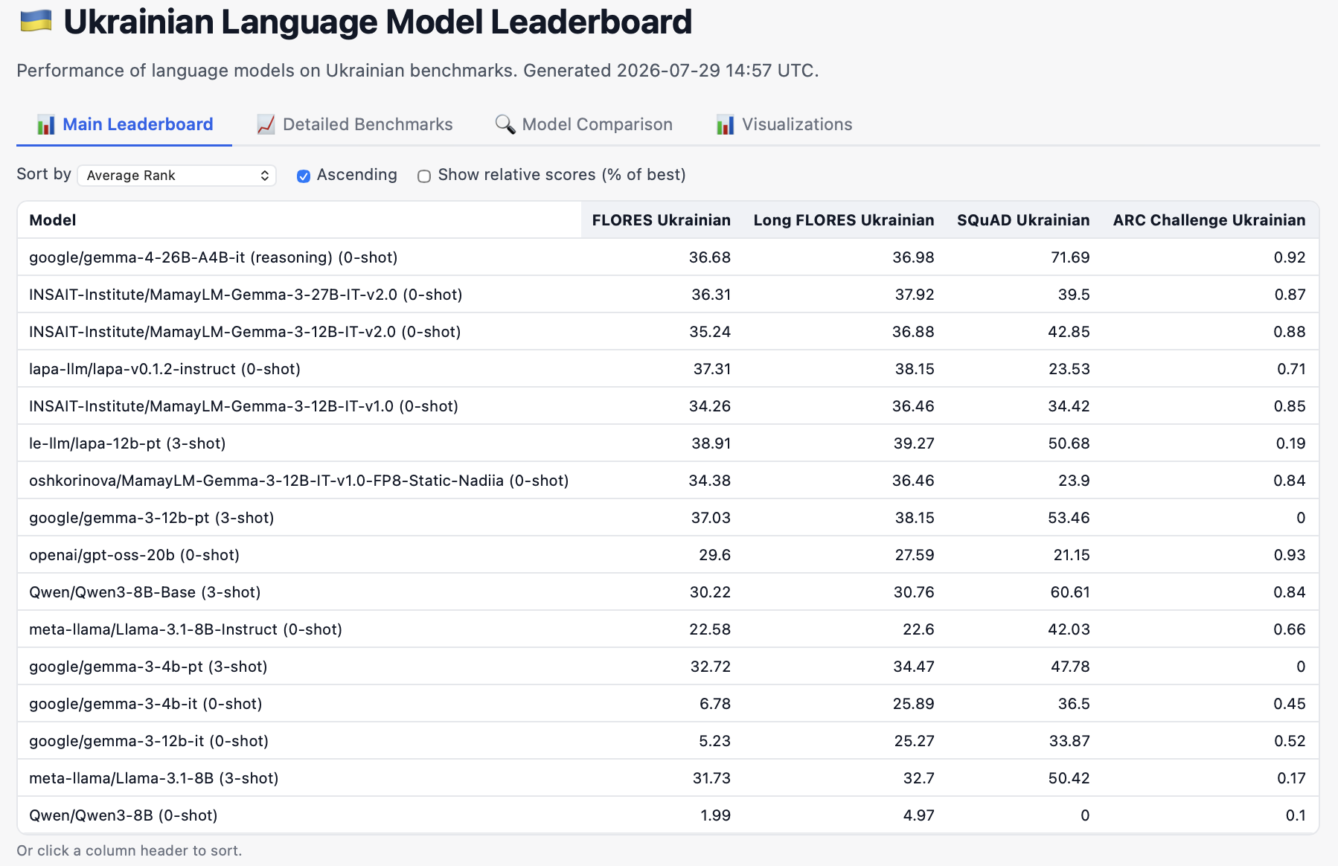The height and width of the screenshot is (866, 1338).
Task: Select model name INSAIT-Institute/MamayLM-Gemma-3-12B-IT-v2.0
Action: 245,331
